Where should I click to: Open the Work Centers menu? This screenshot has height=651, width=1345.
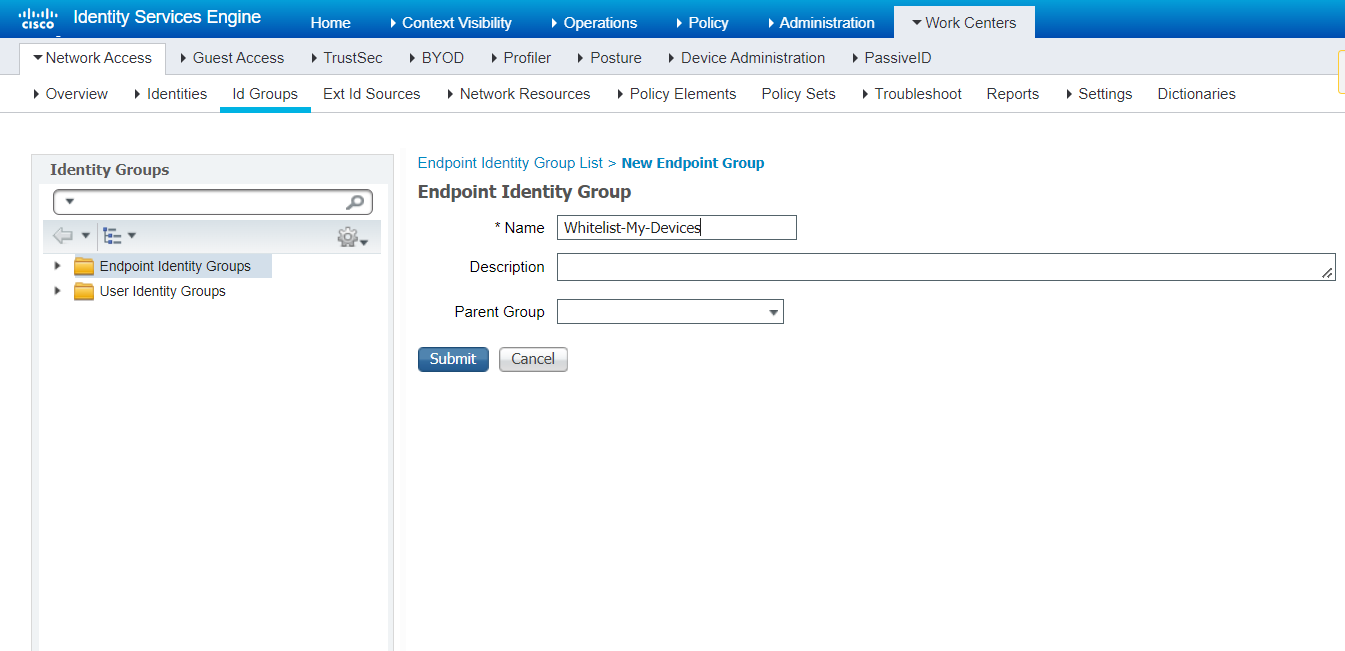pos(964,21)
